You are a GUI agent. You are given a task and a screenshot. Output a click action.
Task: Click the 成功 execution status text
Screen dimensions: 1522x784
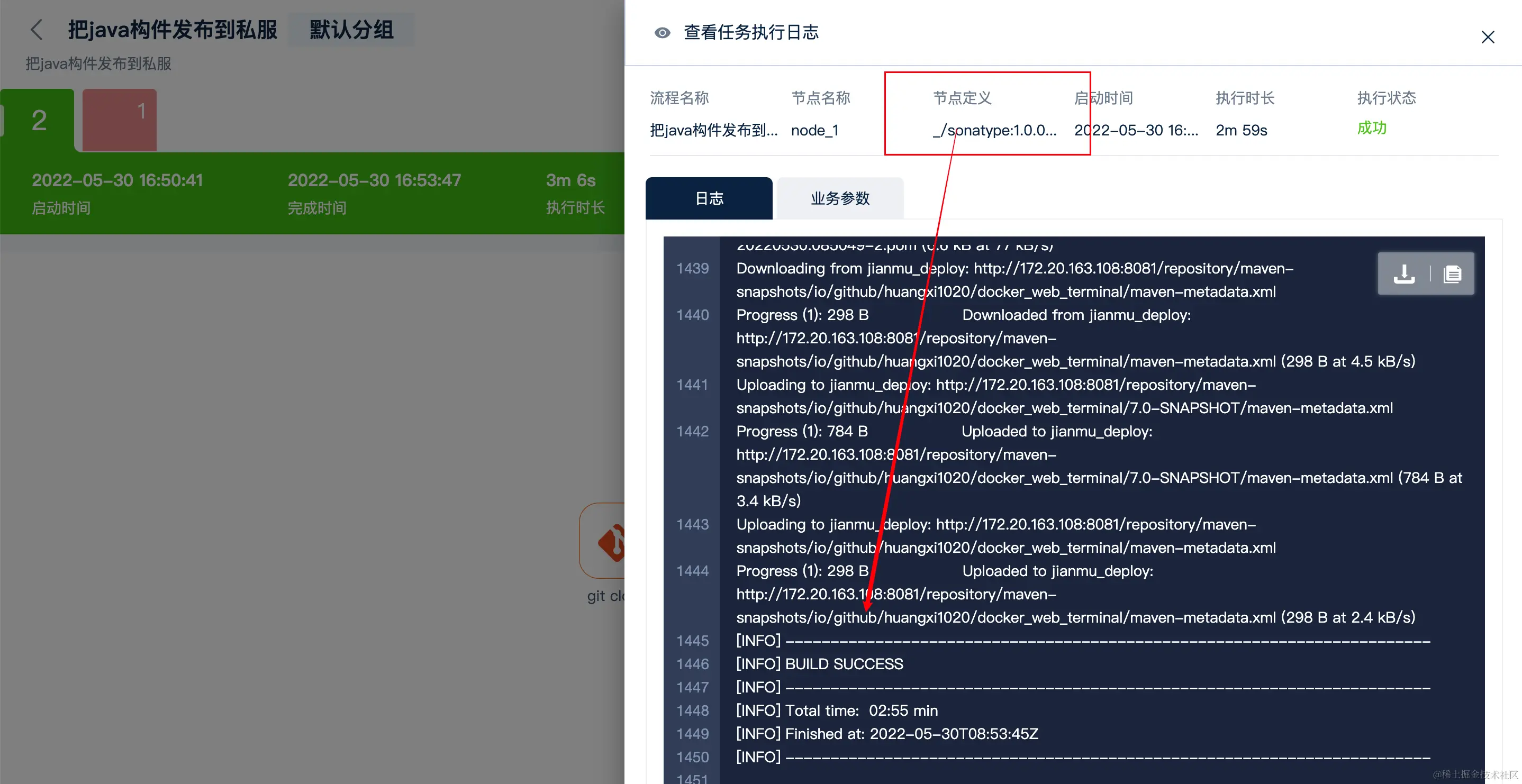coord(1371,128)
